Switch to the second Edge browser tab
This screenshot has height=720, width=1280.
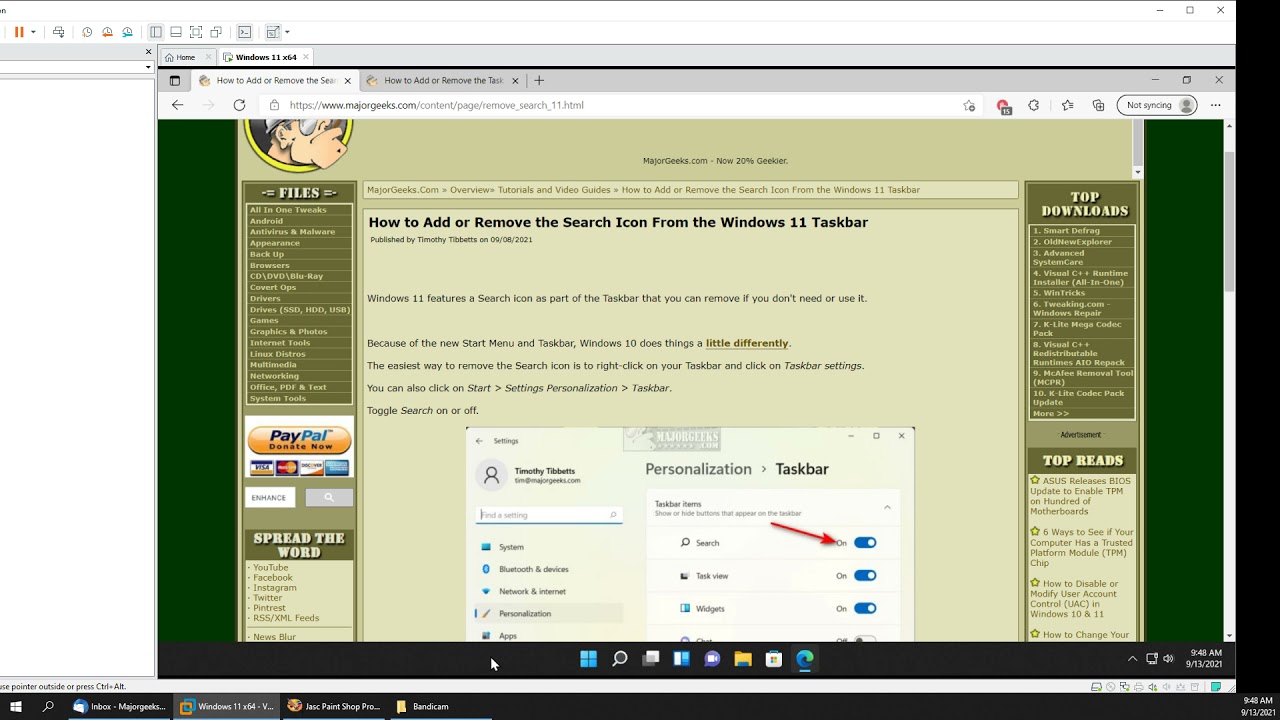coord(444,80)
